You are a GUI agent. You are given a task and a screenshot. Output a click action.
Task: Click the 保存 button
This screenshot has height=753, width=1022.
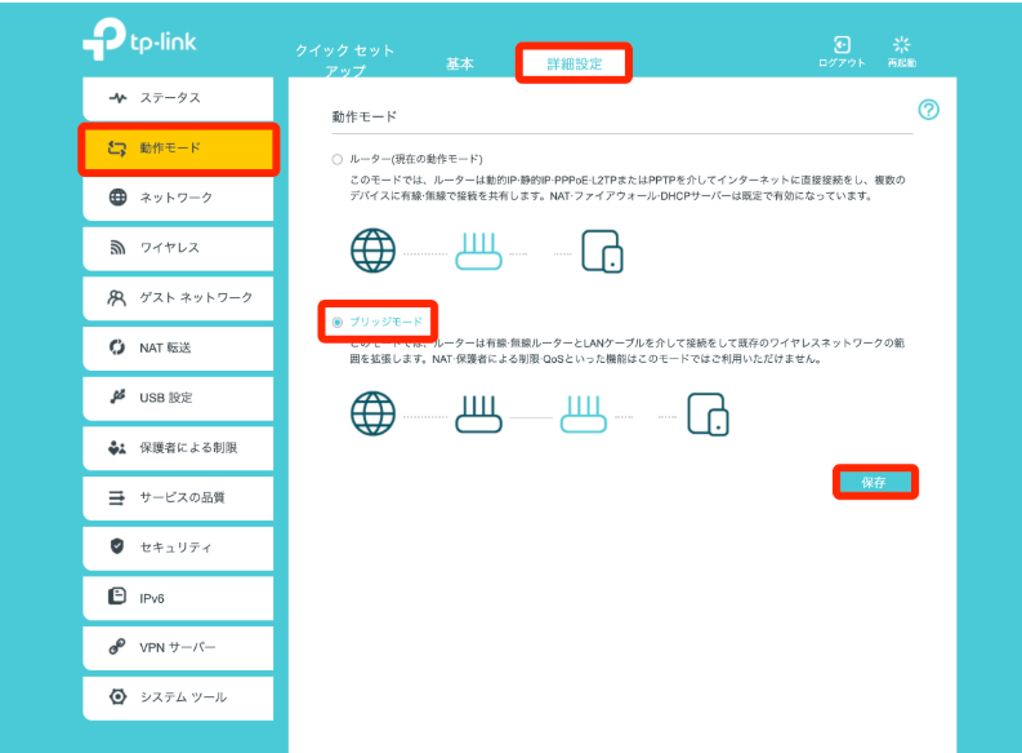(875, 481)
